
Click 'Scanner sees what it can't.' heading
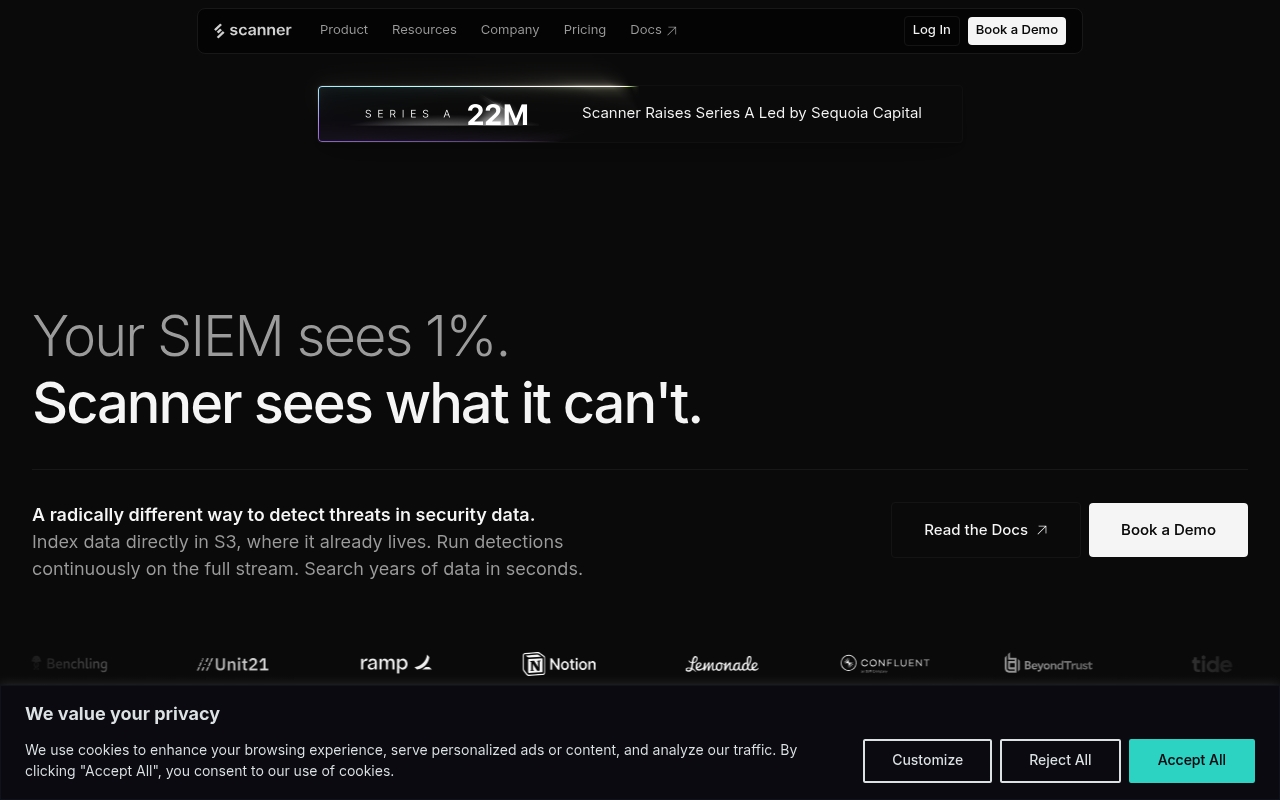click(x=367, y=404)
